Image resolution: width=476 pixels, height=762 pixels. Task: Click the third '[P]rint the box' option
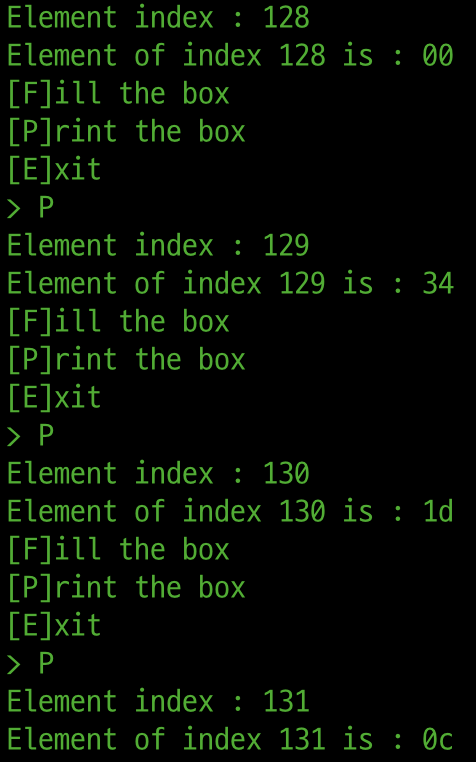point(126,587)
